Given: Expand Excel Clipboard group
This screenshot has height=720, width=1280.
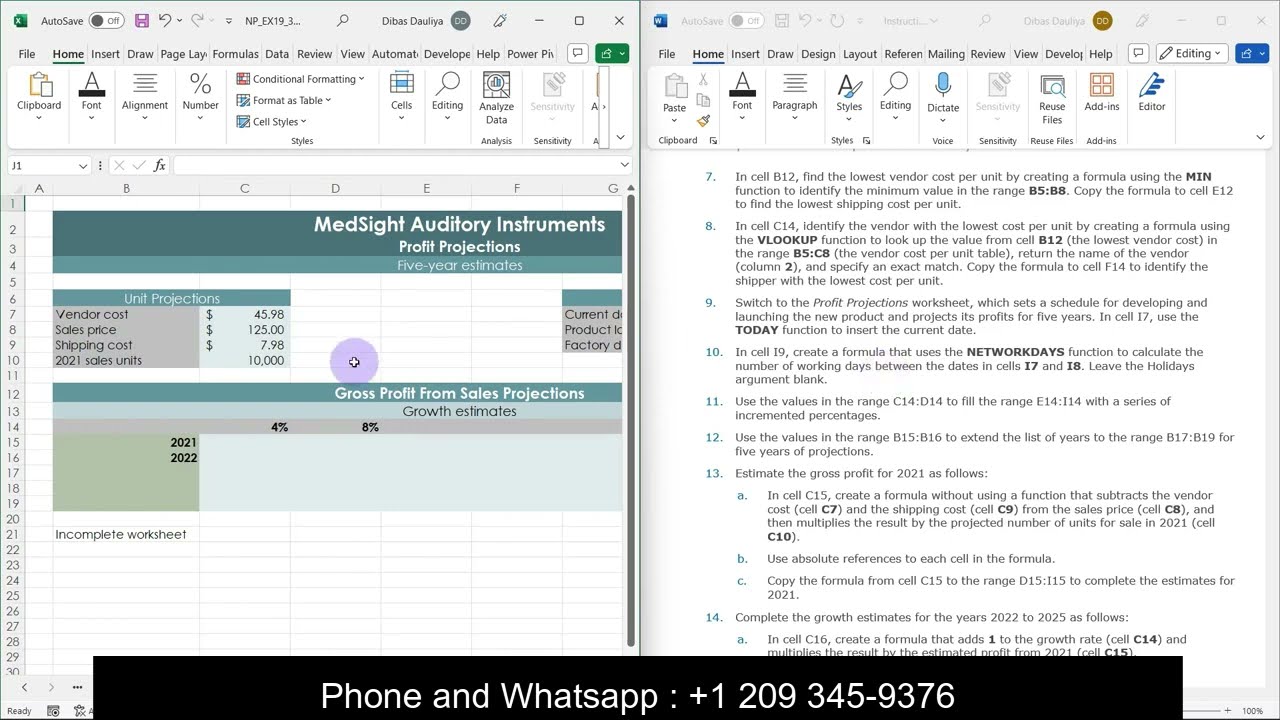Looking at the screenshot, I should point(39,96).
